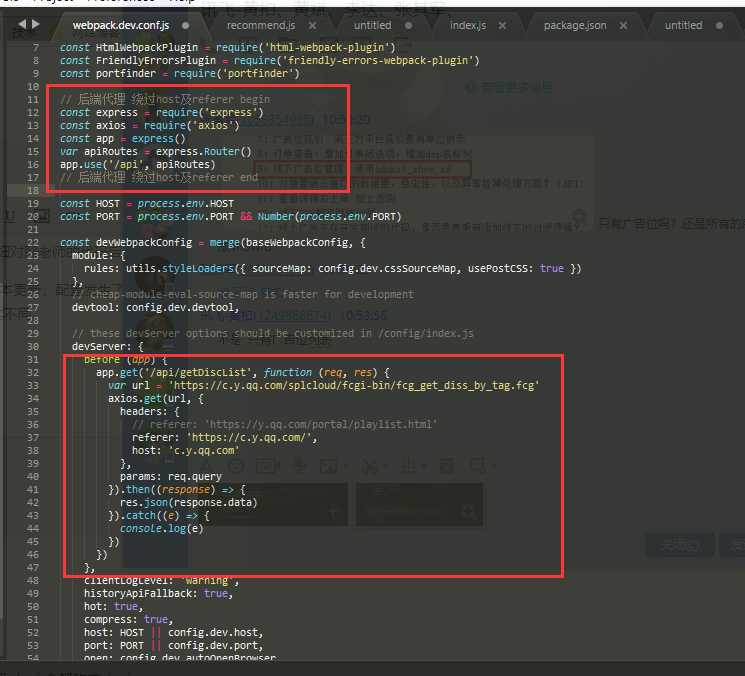Click "params: req.query" line
The image size is (745, 676).
click(171, 476)
